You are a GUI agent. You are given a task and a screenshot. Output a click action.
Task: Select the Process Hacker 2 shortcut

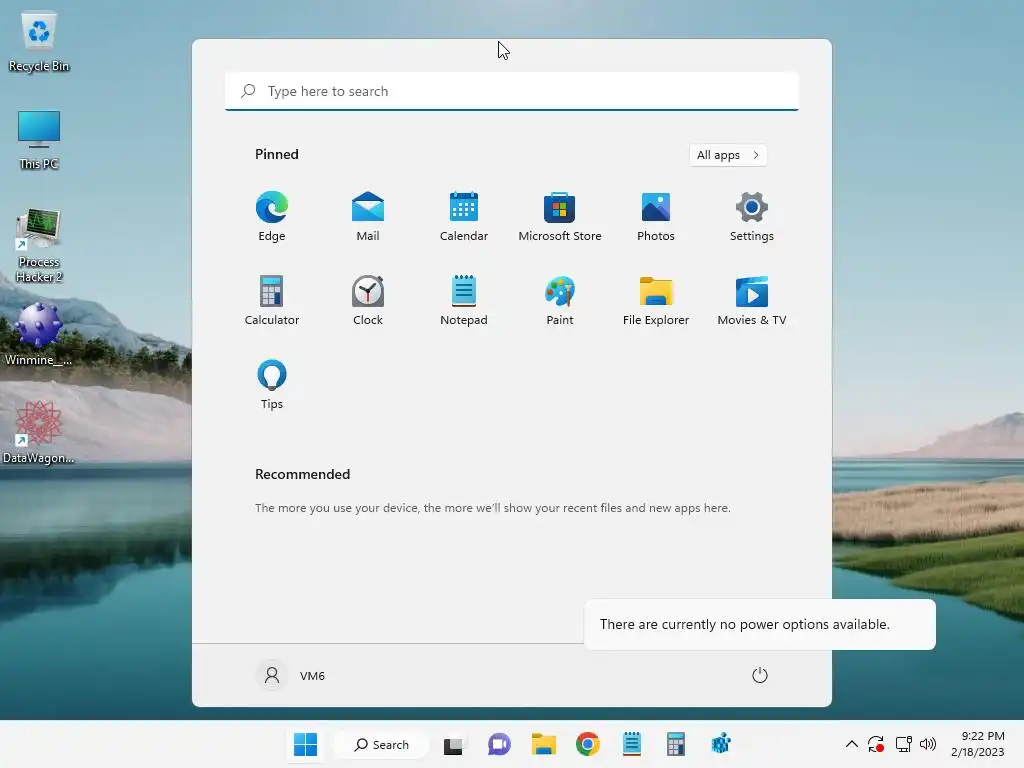point(39,246)
